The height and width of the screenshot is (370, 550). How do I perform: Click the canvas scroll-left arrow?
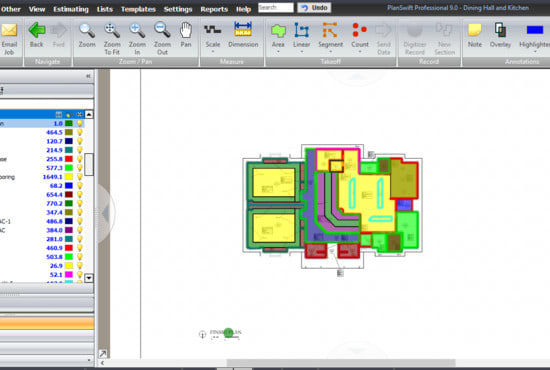102,363
